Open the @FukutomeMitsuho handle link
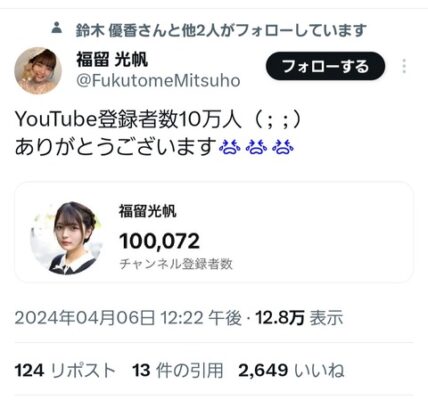 [x=158, y=81]
